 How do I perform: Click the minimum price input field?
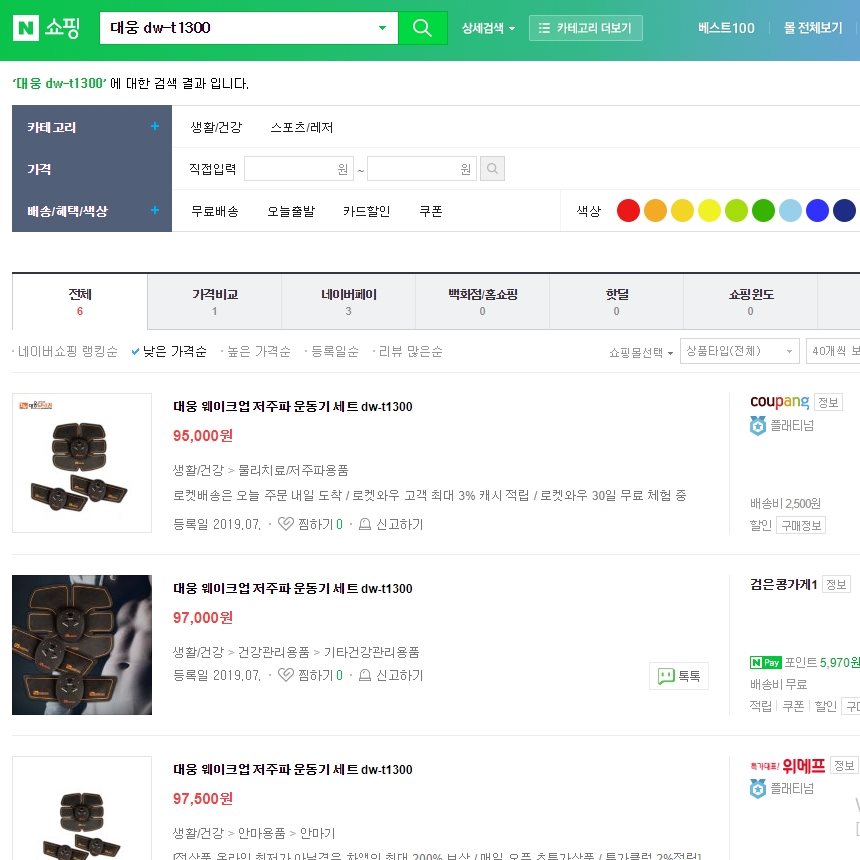[298, 168]
